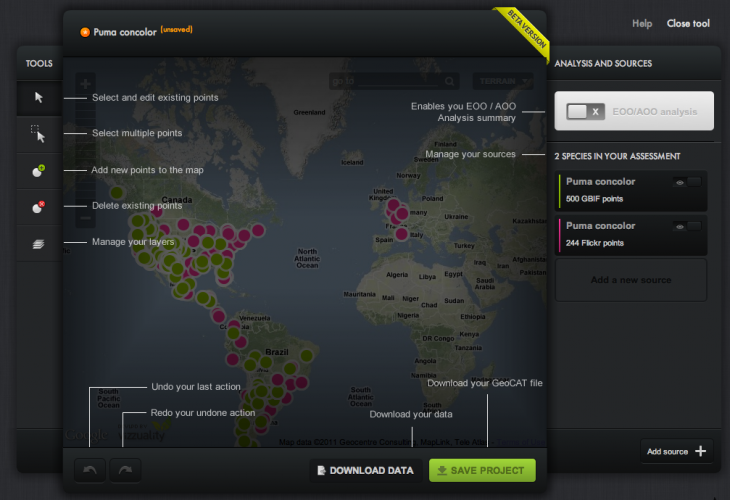
Task: Toggle visibility of the GBIF points source
Action: click(x=687, y=182)
